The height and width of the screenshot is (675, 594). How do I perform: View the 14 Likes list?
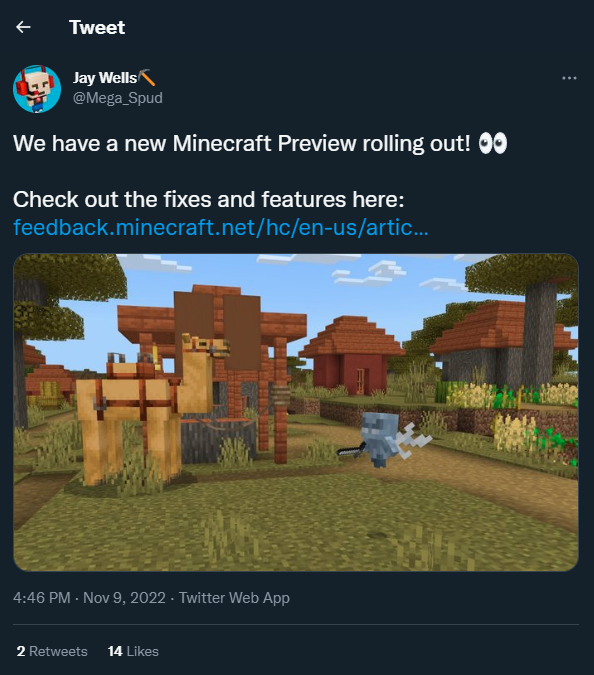coord(133,651)
